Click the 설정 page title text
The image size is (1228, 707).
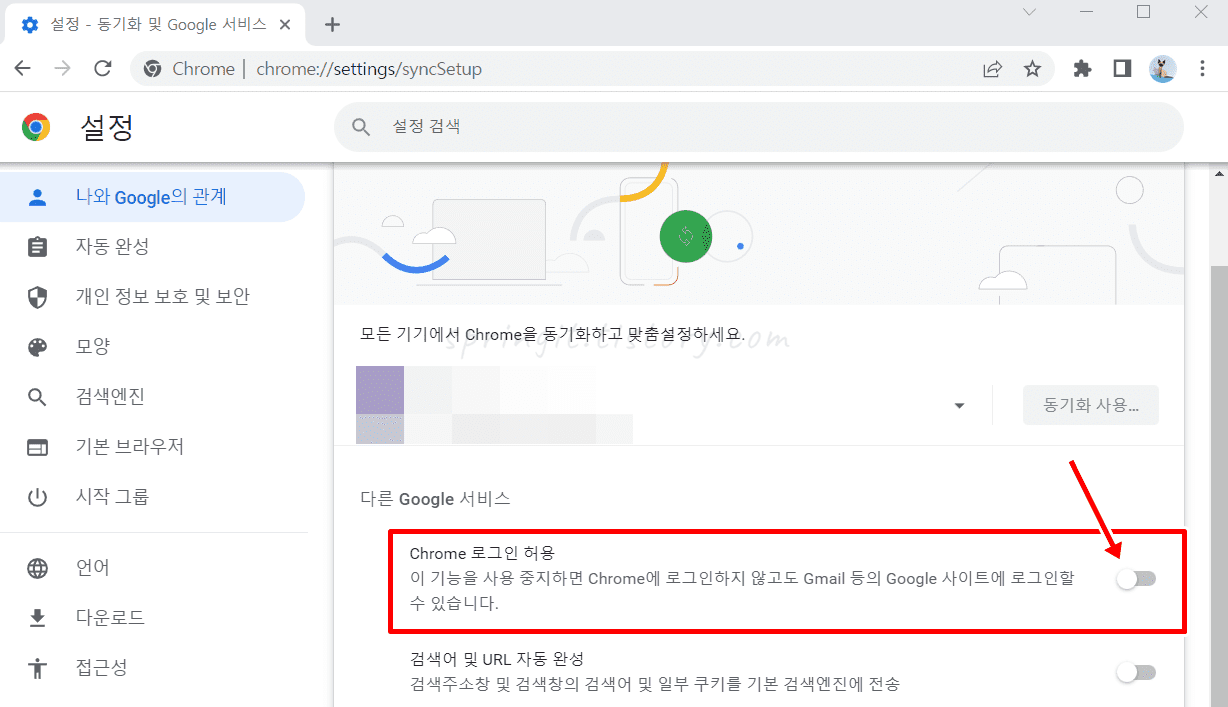point(107,127)
